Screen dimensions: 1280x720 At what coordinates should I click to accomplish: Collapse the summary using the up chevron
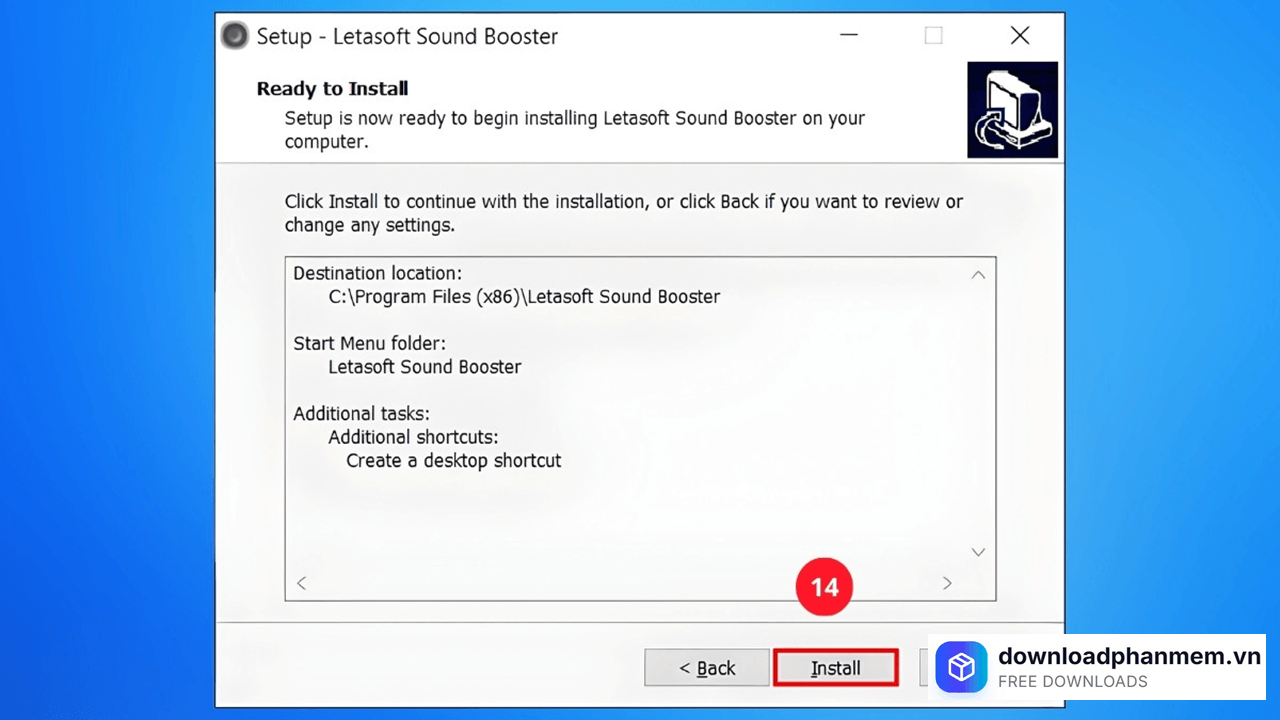point(978,274)
